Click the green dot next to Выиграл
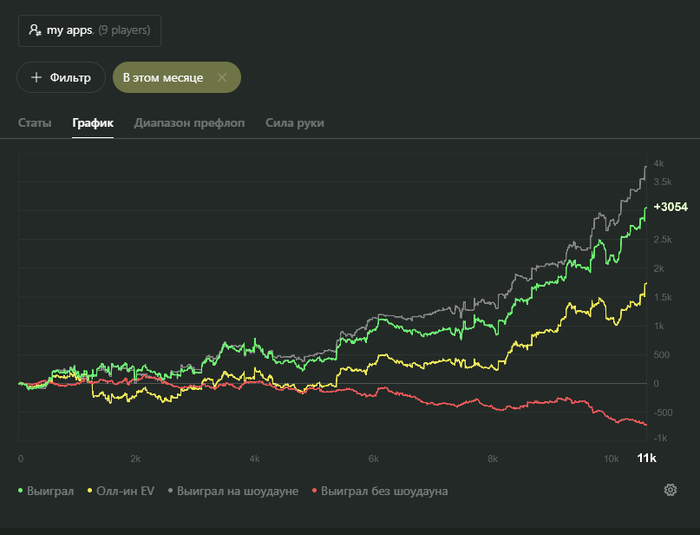The width and height of the screenshot is (700, 535). point(23,491)
